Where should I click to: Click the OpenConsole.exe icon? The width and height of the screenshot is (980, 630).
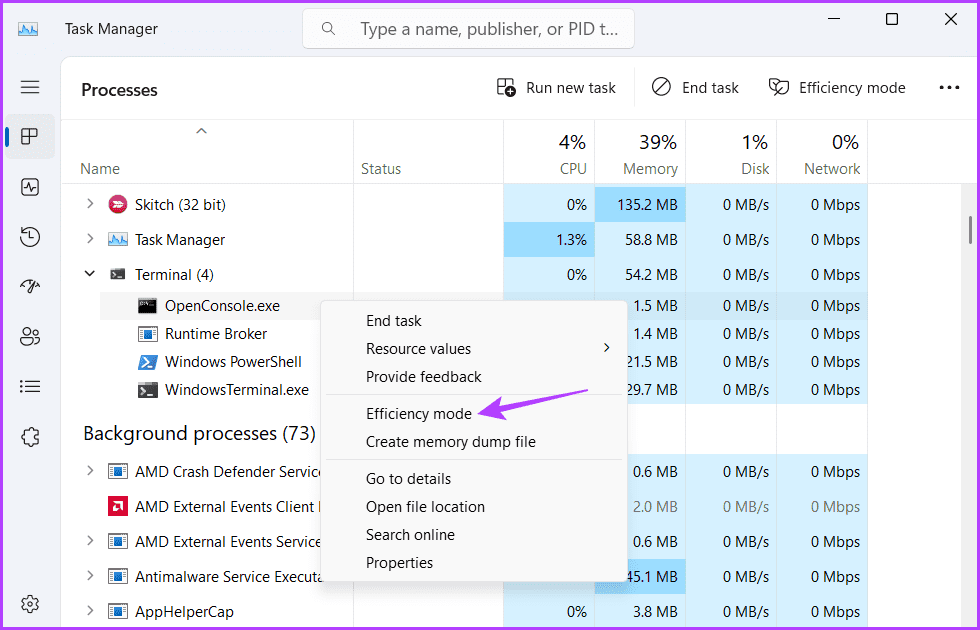click(x=148, y=306)
